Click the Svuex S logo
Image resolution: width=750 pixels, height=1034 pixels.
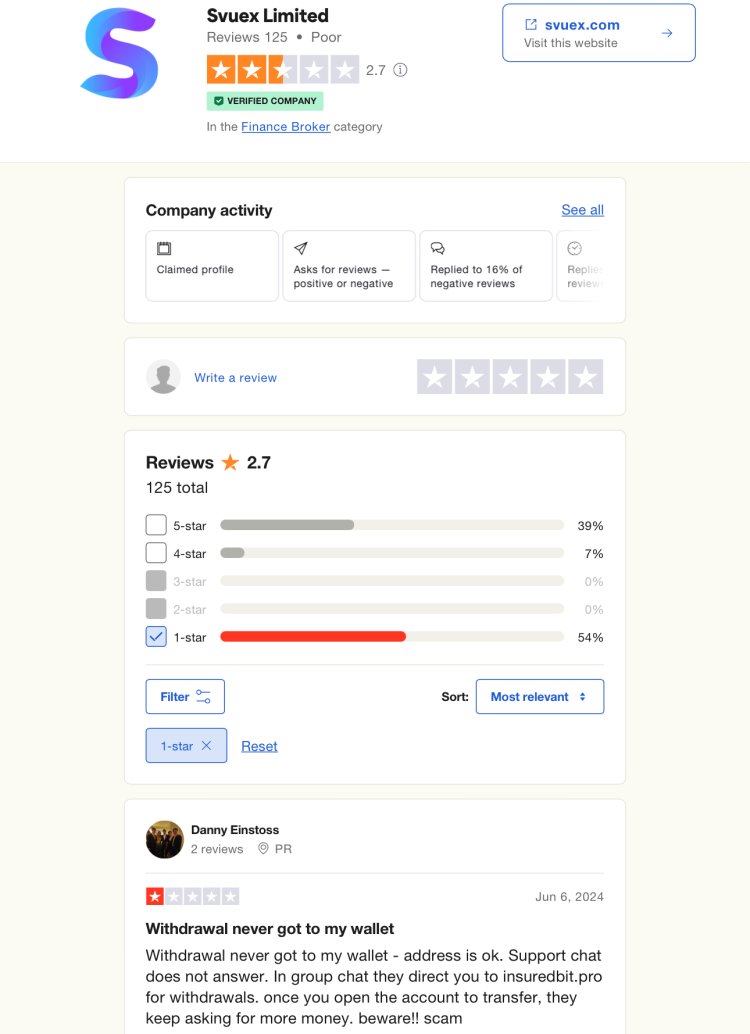[x=120, y=53]
